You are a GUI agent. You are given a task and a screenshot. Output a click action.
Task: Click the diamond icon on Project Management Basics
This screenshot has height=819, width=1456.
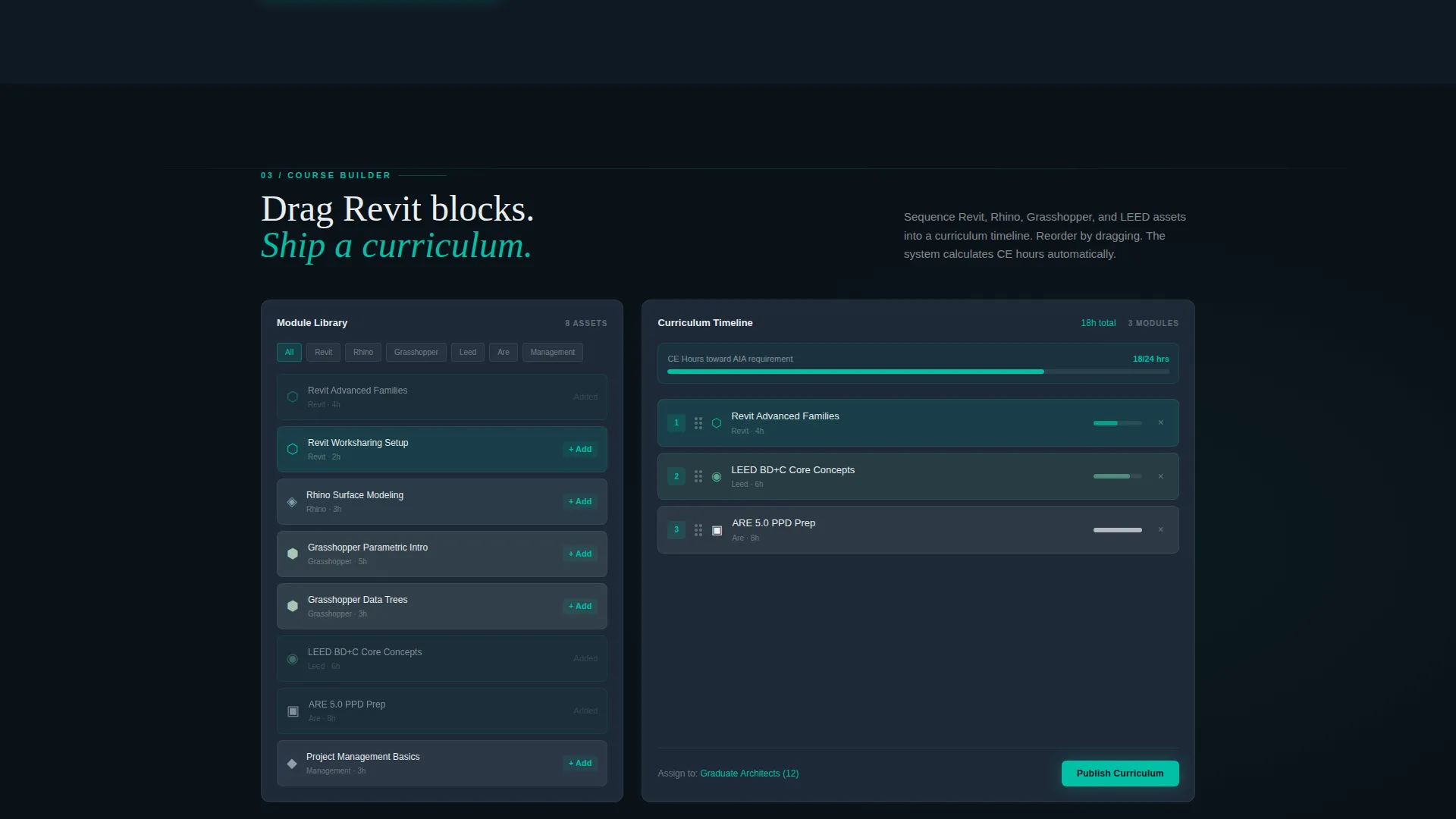(292, 764)
